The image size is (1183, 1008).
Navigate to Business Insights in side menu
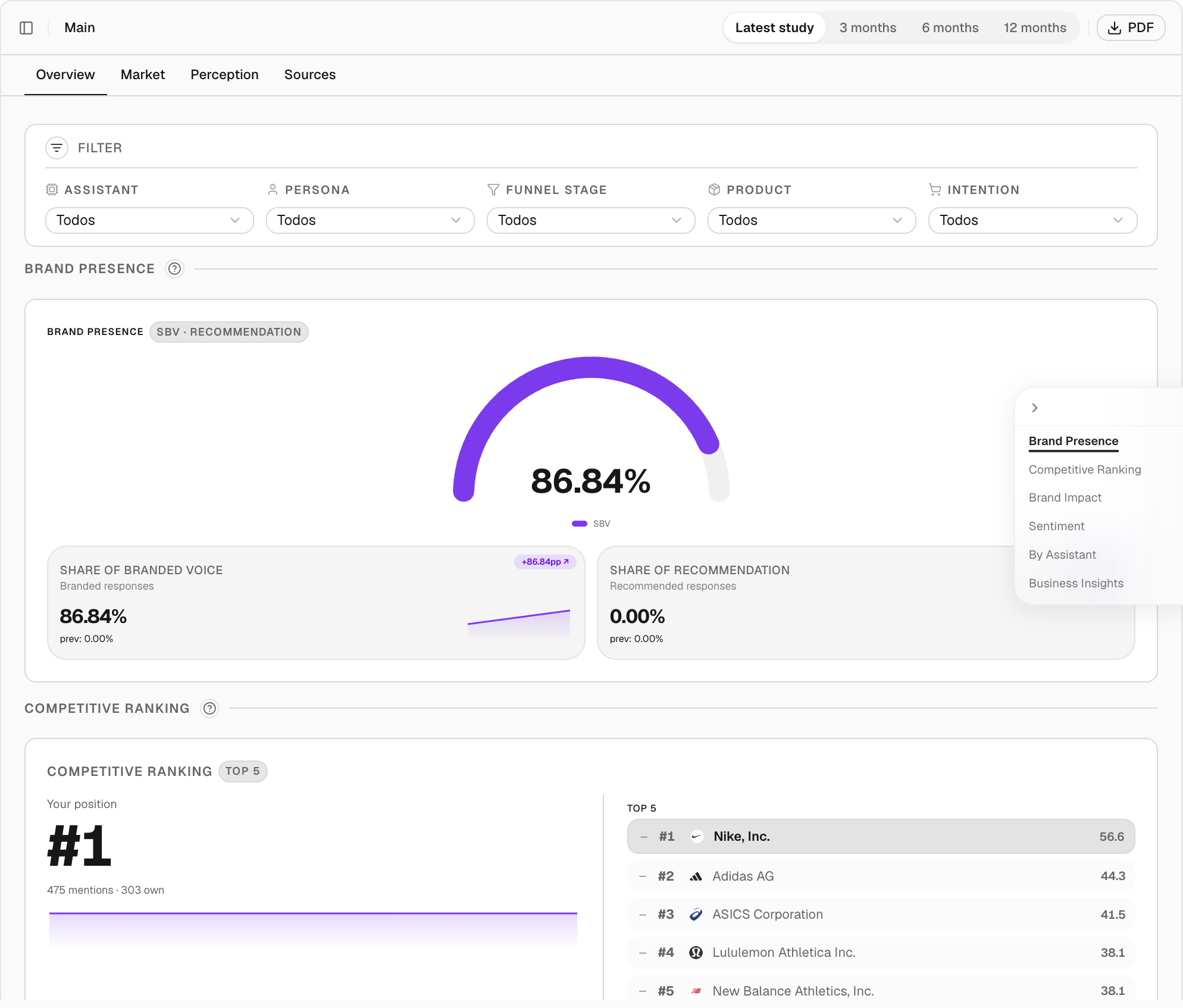tap(1075, 583)
